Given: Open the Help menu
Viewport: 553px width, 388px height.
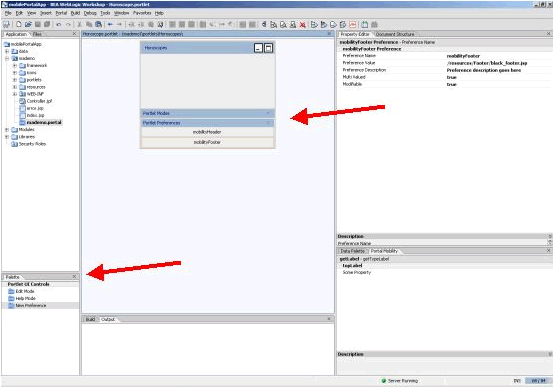Looking at the screenshot, I should tap(159, 13).
